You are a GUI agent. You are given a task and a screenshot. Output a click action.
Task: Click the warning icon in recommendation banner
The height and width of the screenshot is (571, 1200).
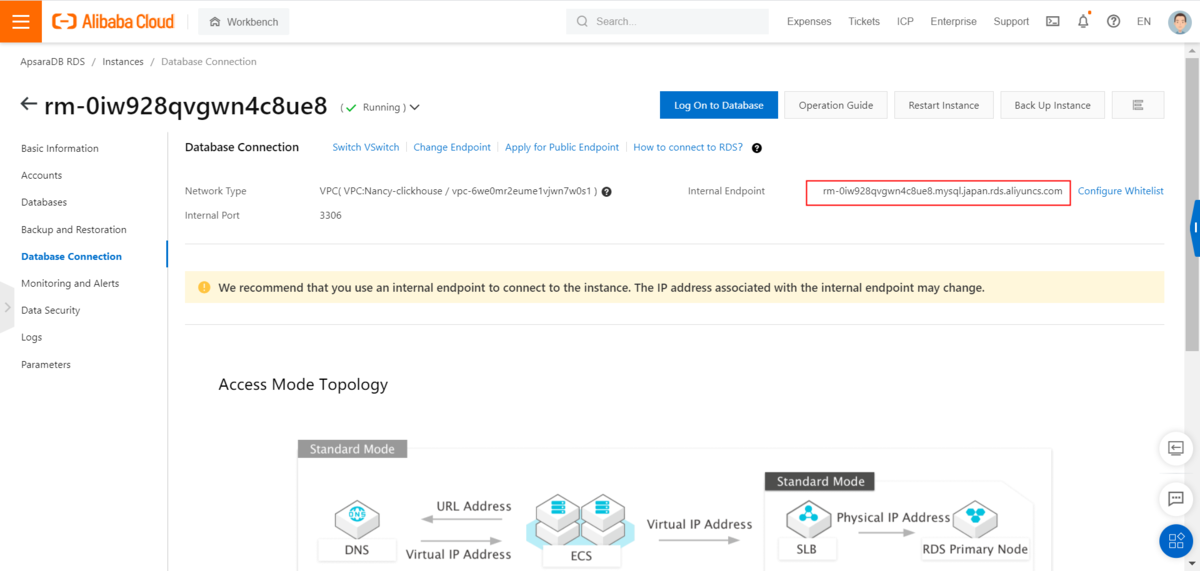coord(204,287)
